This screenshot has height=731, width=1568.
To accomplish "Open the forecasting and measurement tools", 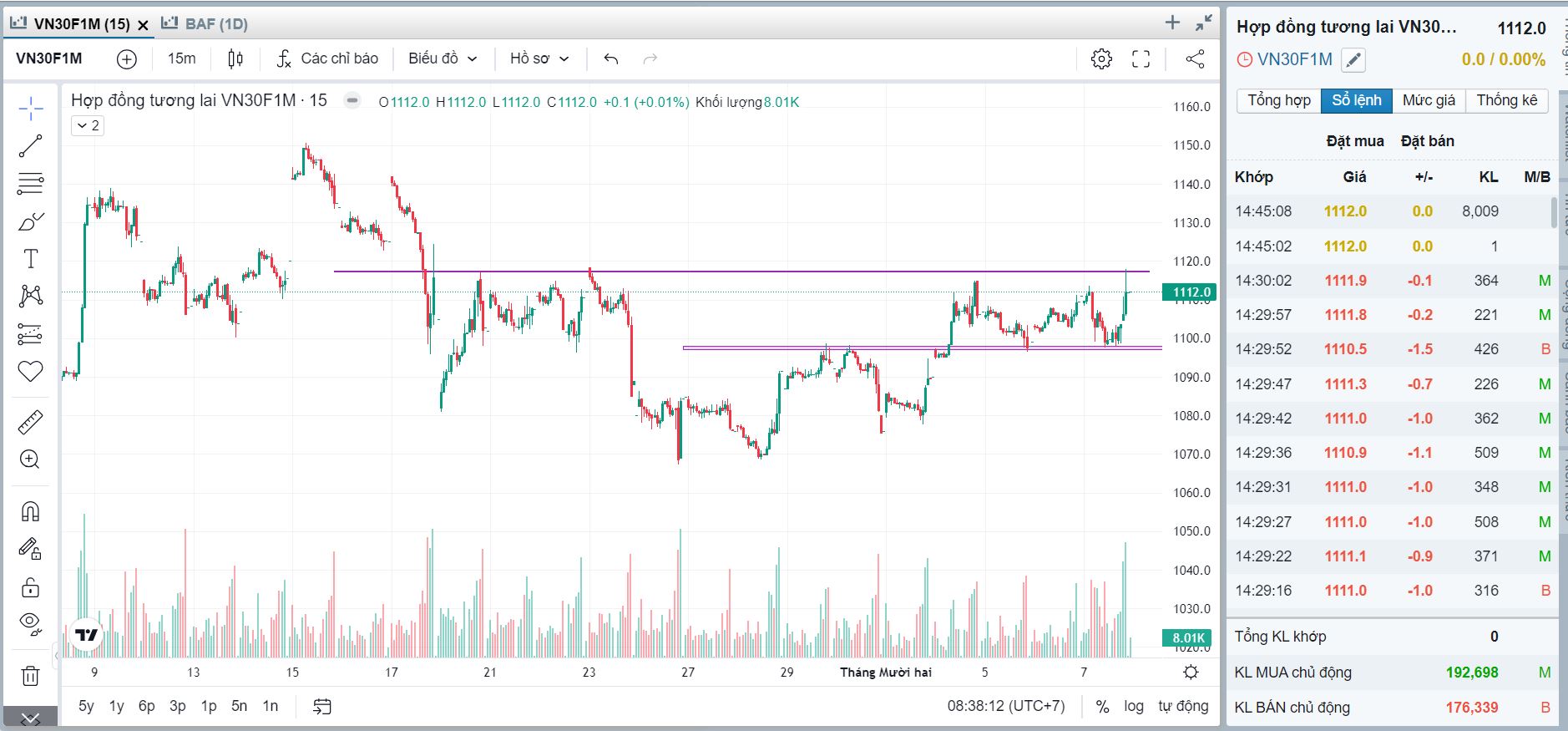I will pyautogui.click(x=31, y=334).
